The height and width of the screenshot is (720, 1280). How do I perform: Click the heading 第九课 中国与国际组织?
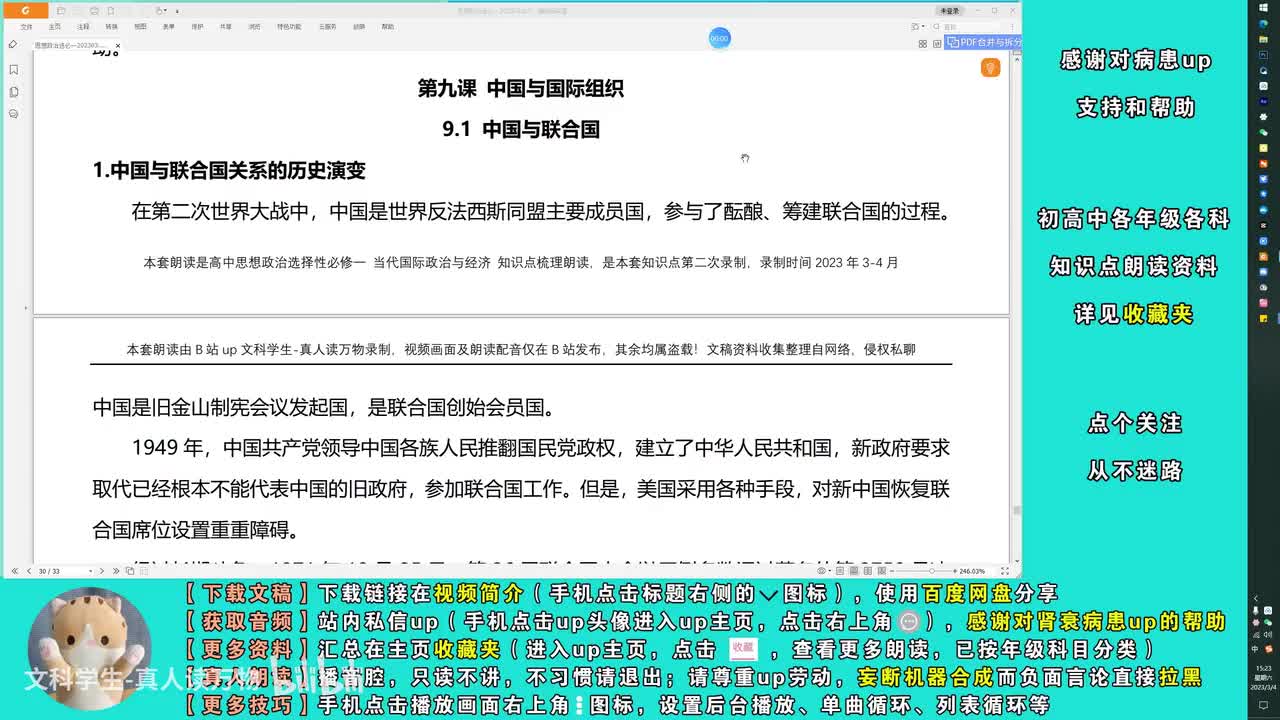tap(520, 88)
